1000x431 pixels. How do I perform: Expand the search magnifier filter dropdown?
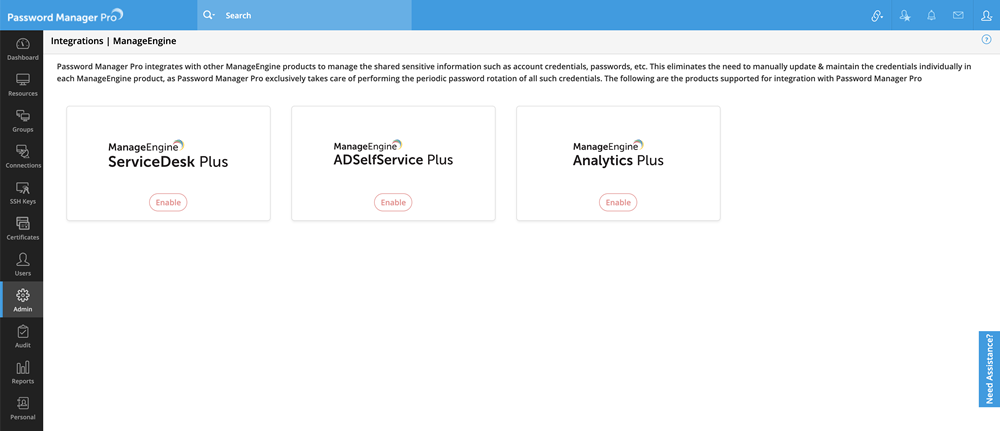pos(209,16)
